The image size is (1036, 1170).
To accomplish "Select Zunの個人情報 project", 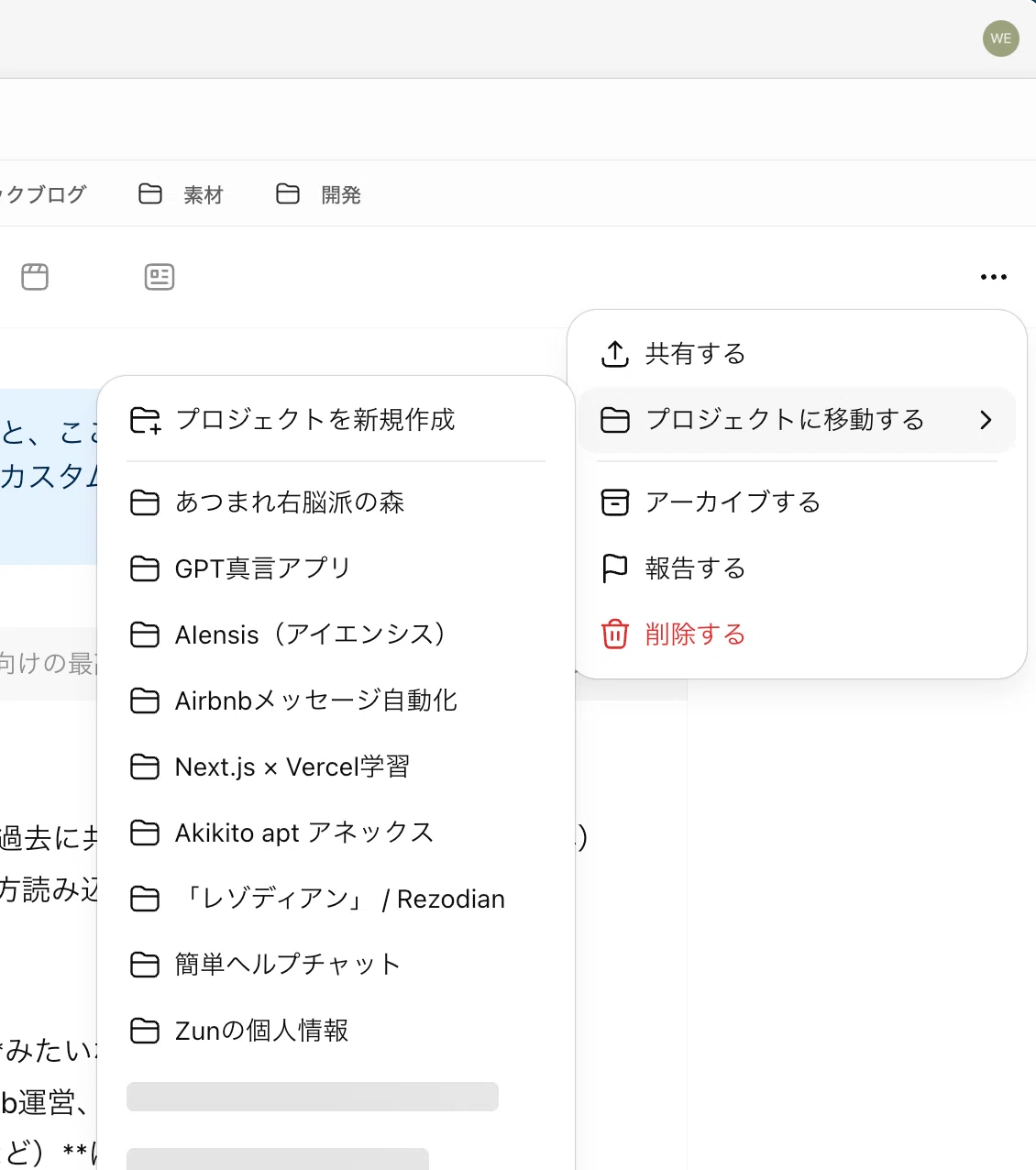I will click(336, 1031).
